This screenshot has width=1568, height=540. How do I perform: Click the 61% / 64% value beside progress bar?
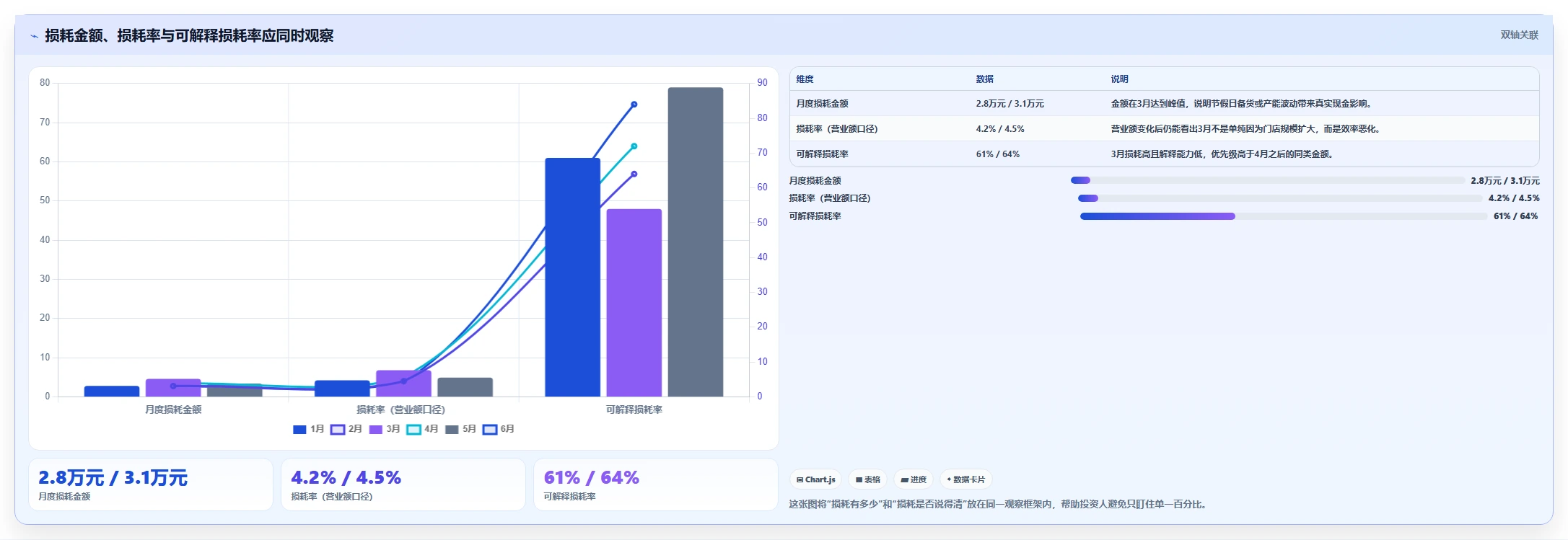pos(1515,216)
